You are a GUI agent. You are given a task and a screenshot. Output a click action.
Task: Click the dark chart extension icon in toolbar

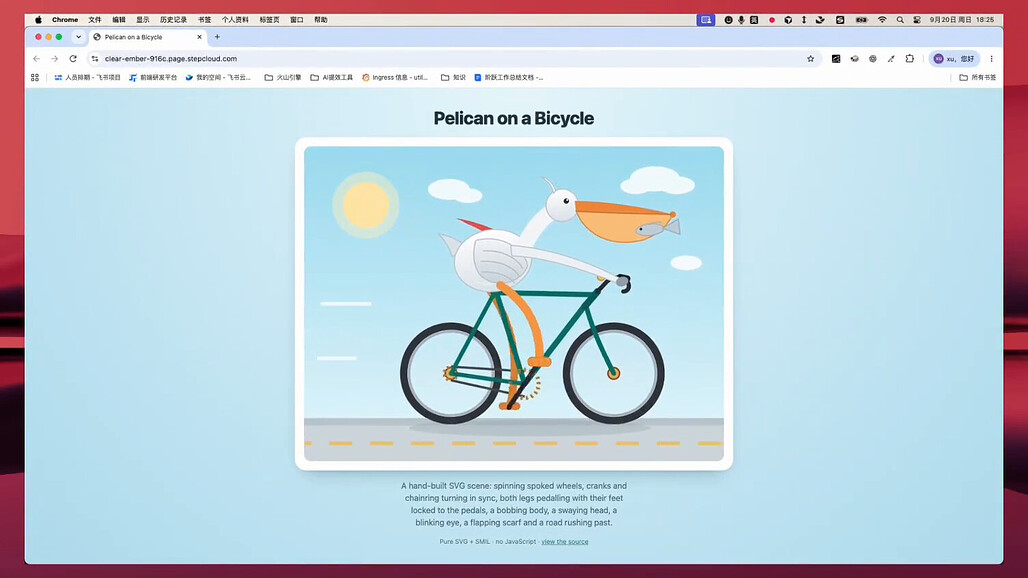(x=836, y=59)
